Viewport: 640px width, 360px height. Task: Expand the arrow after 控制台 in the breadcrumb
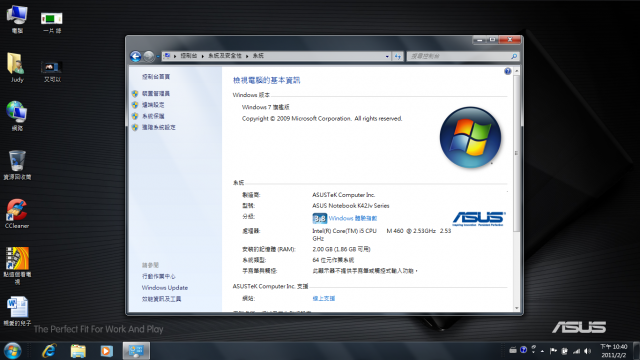[202, 56]
